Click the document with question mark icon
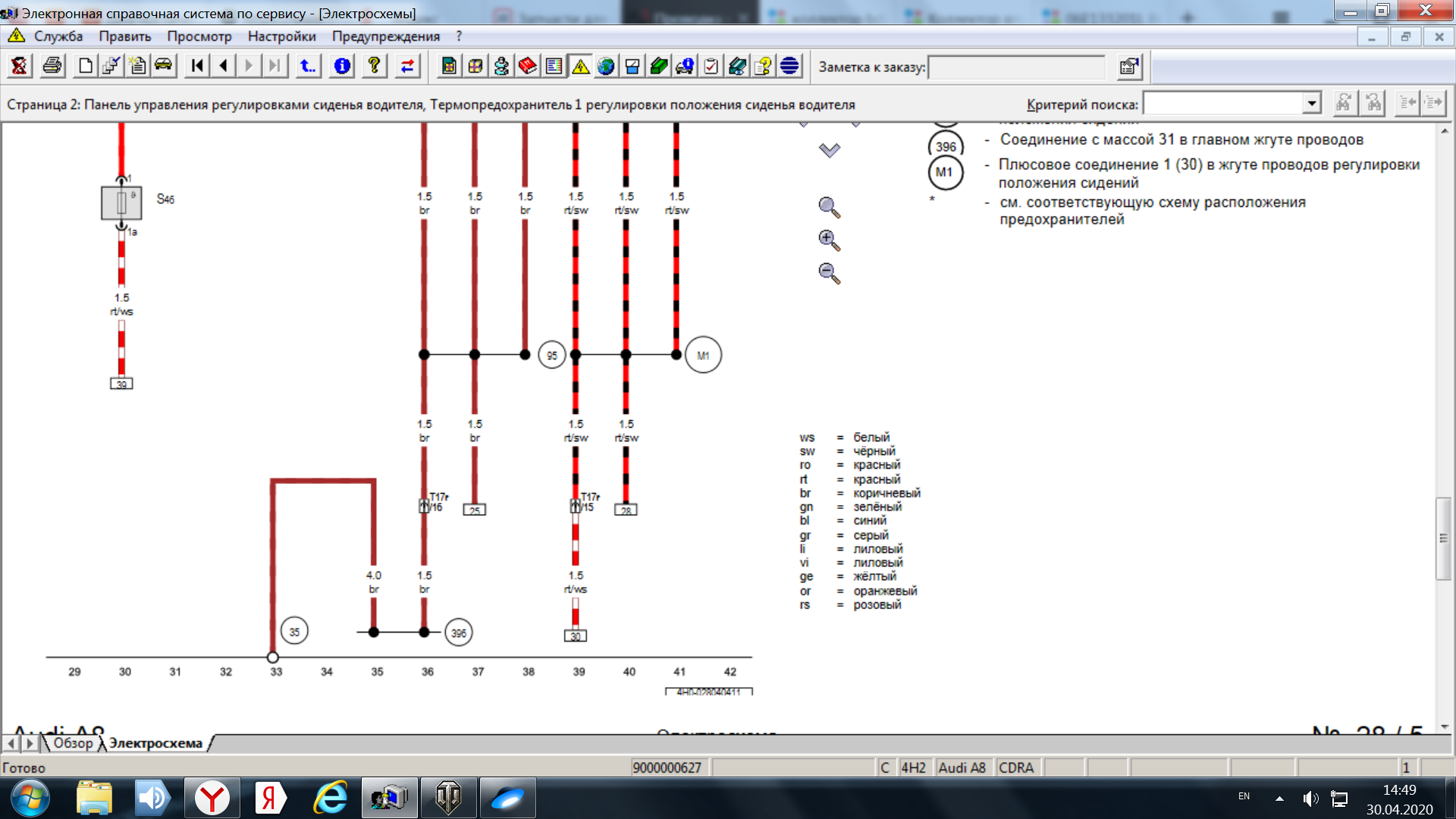The height and width of the screenshot is (819, 1456). [x=763, y=67]
